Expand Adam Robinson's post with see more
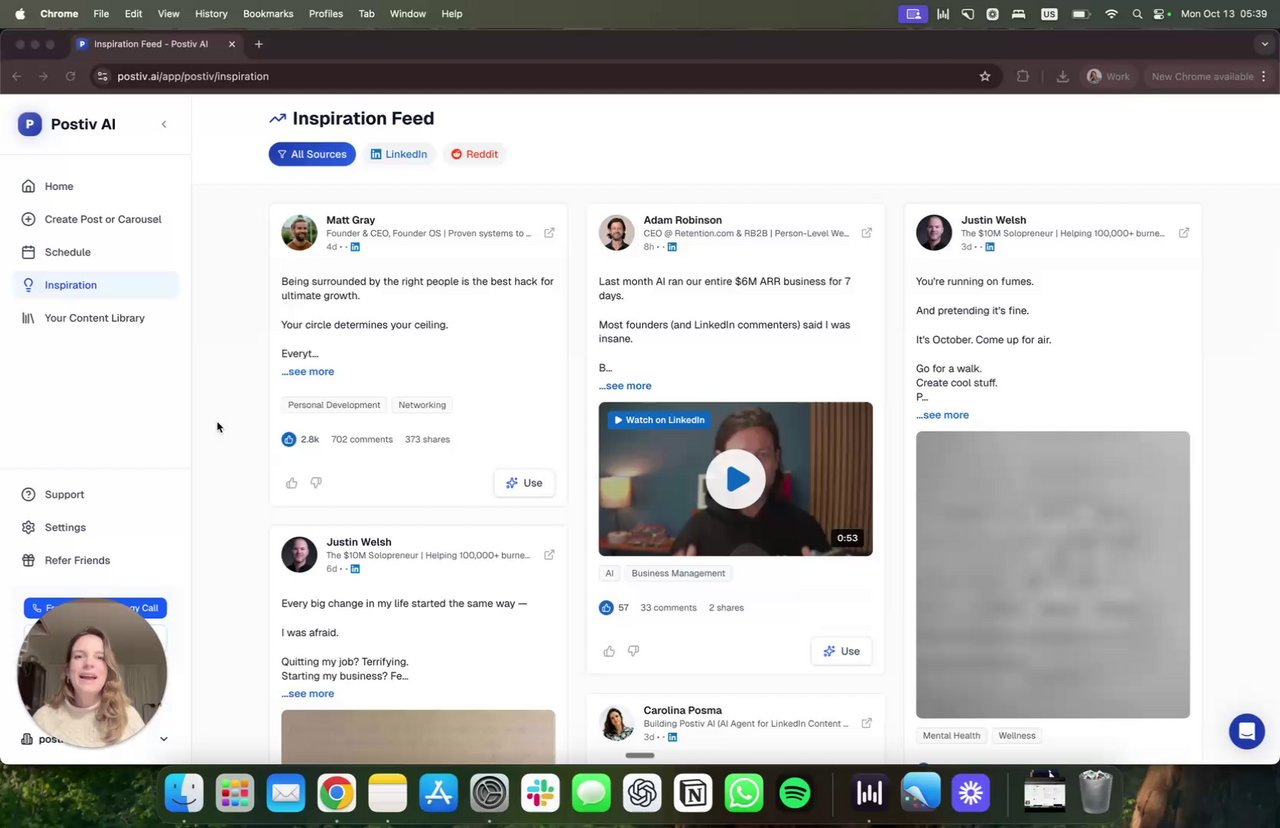 coord(625,385)
